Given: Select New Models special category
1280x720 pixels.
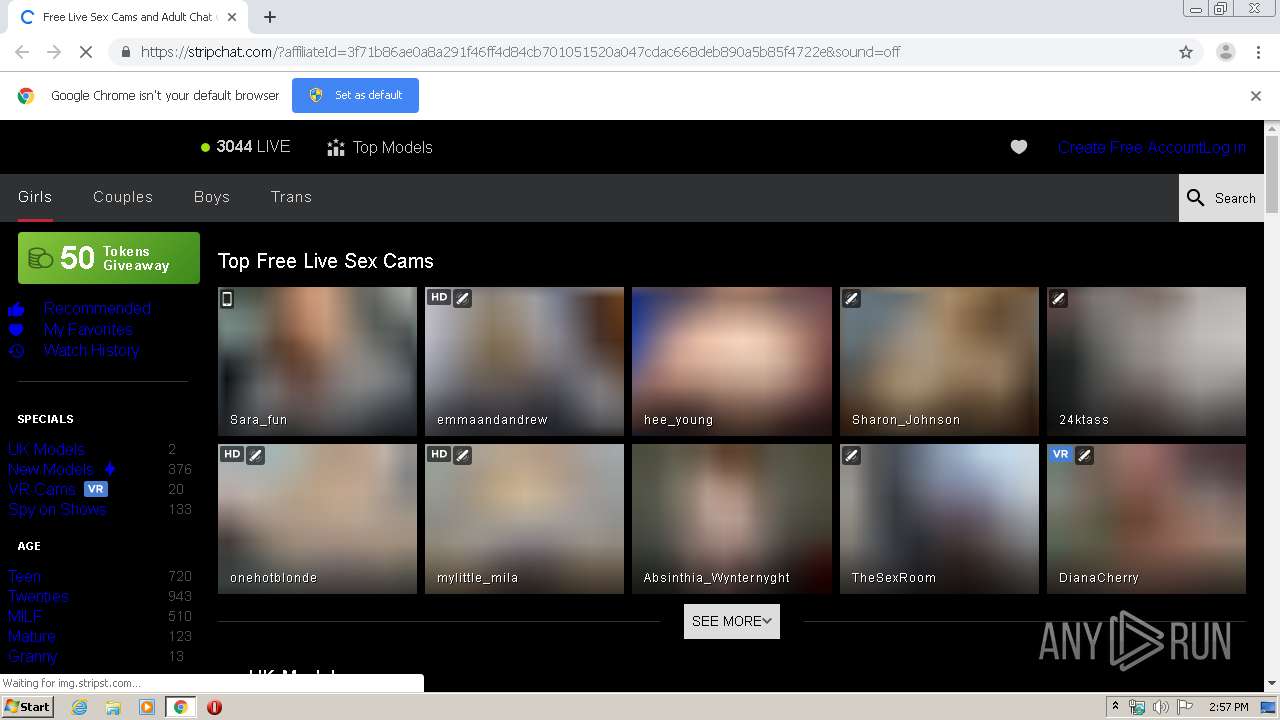Looking at the screenshot, I should 51,469.
